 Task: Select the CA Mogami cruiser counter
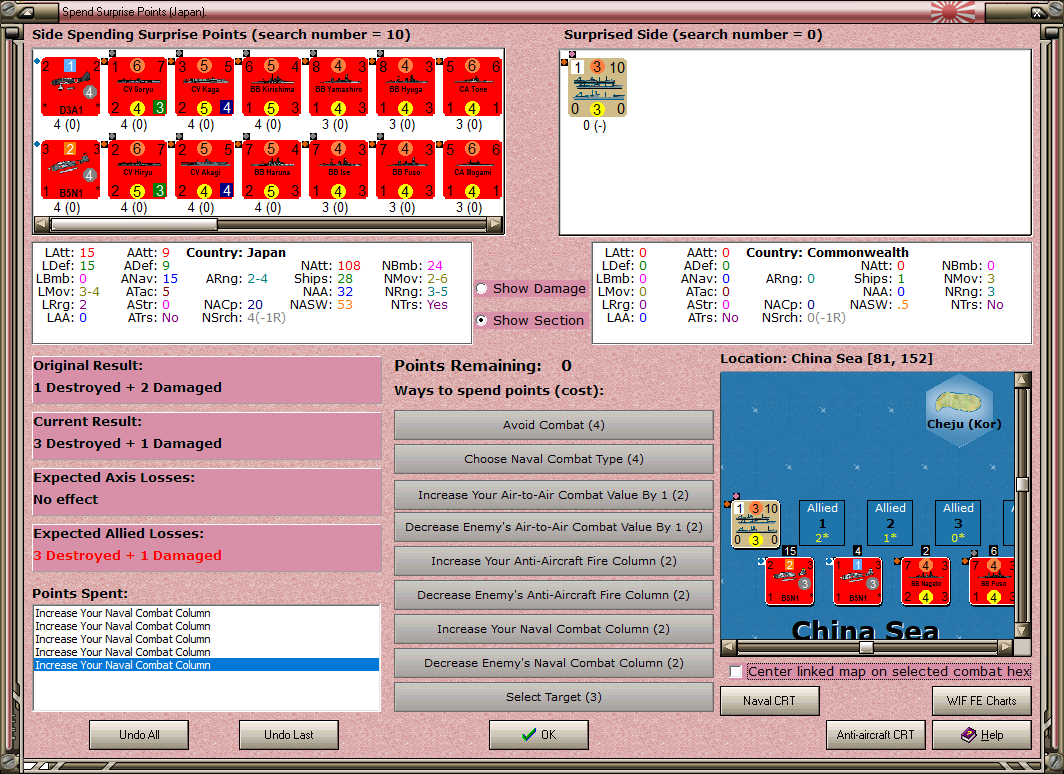473,170
